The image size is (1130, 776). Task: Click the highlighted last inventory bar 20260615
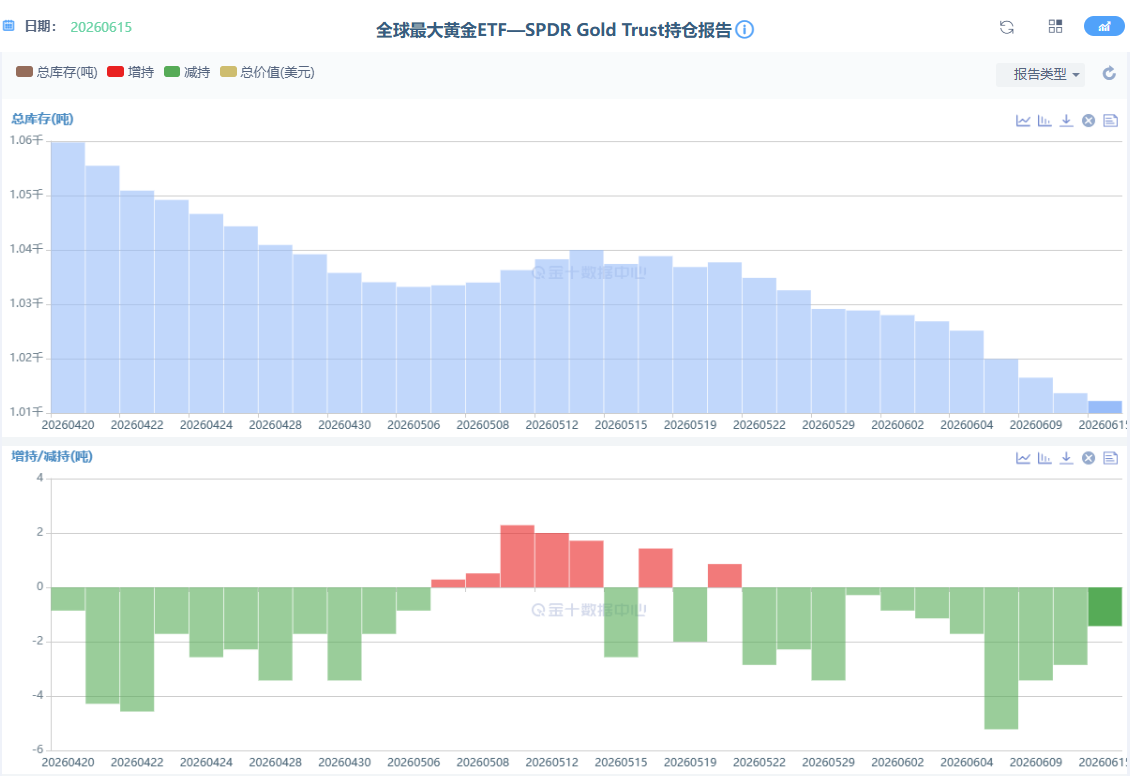pyautogui.click(x=1105, y=407)
